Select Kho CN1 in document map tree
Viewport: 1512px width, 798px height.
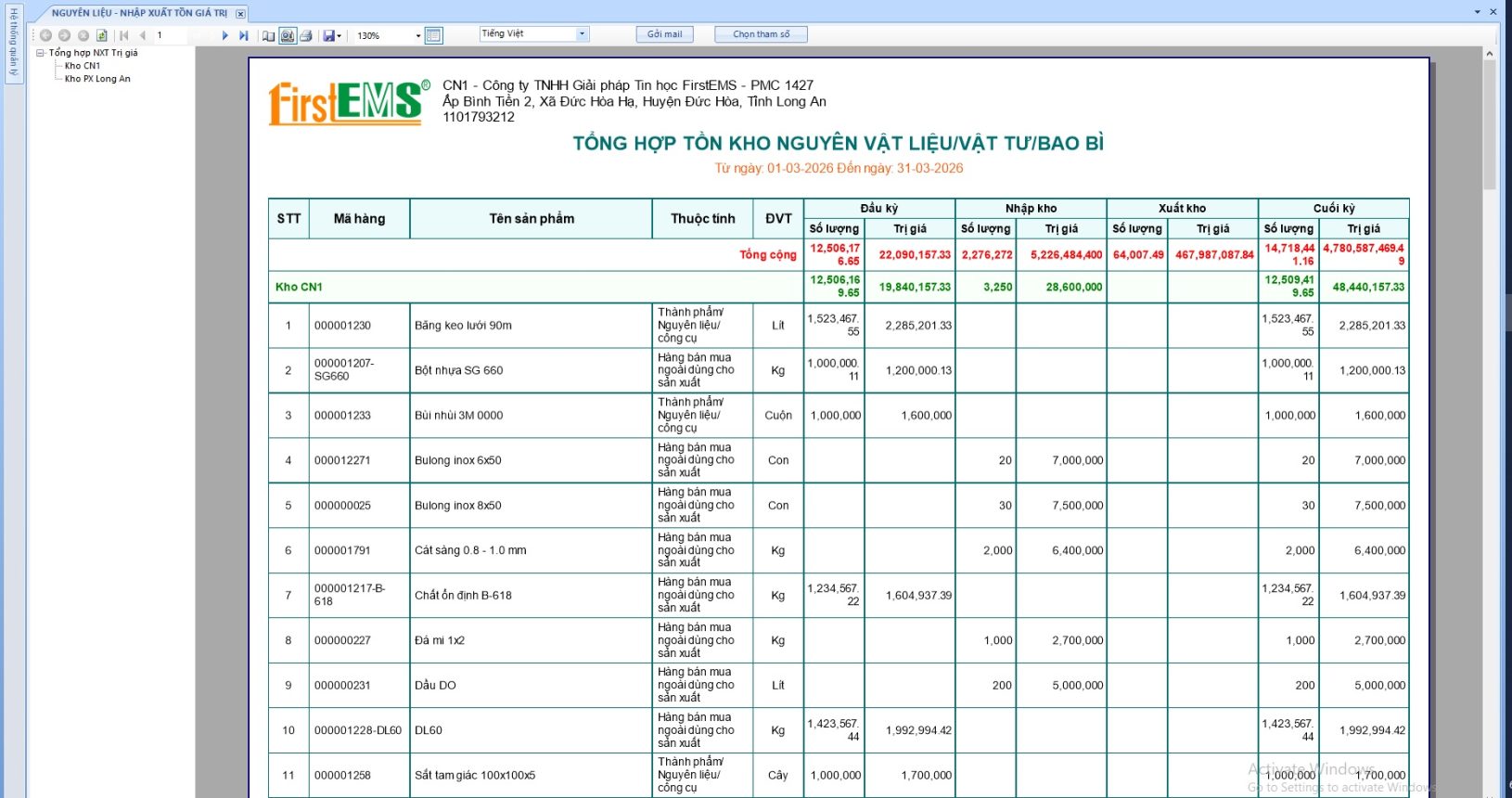tap(83, 66)
